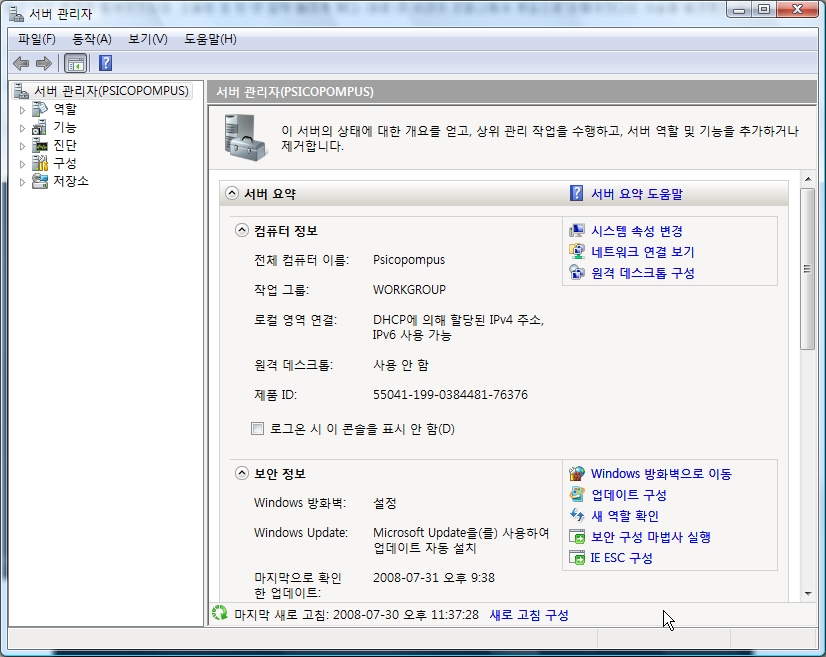Click the icon beside 네트워크 연결 보기
This screenshot has height=657, width=826.
(577, 252)
